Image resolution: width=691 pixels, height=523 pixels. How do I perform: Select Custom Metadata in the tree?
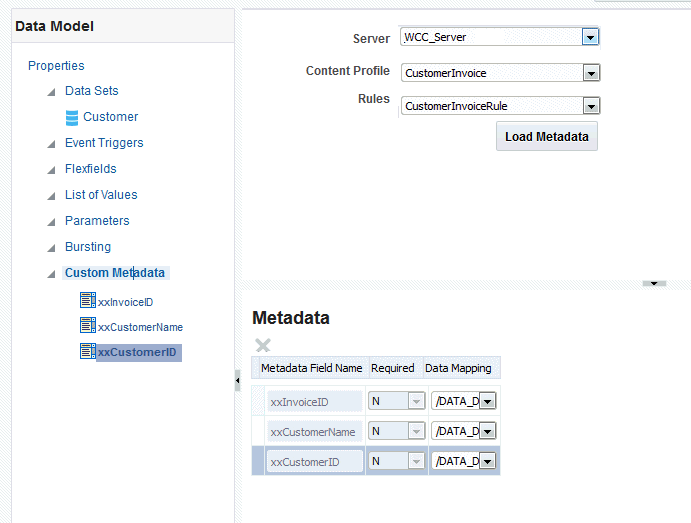(x=115, y=273)
